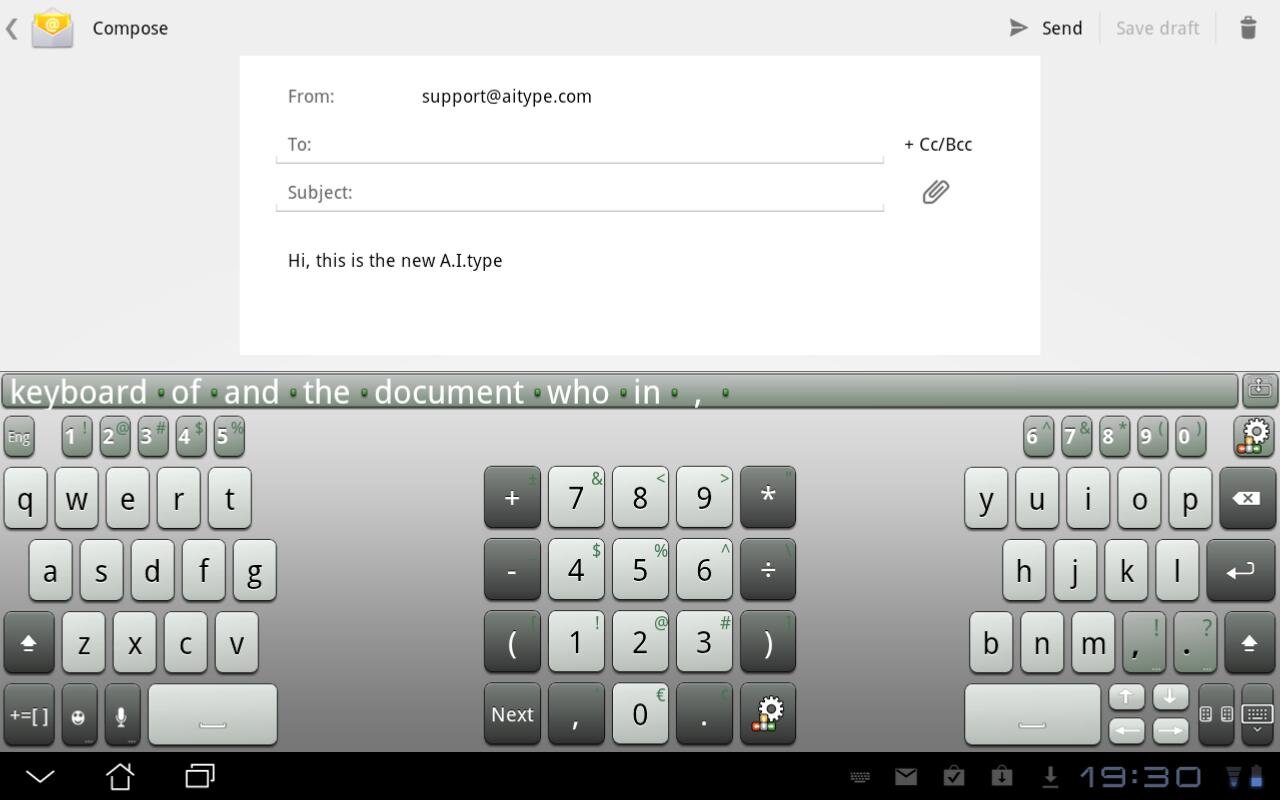1280x800 pixels.
Task: Tap the letter g key
Action: [x=254, y=570]
